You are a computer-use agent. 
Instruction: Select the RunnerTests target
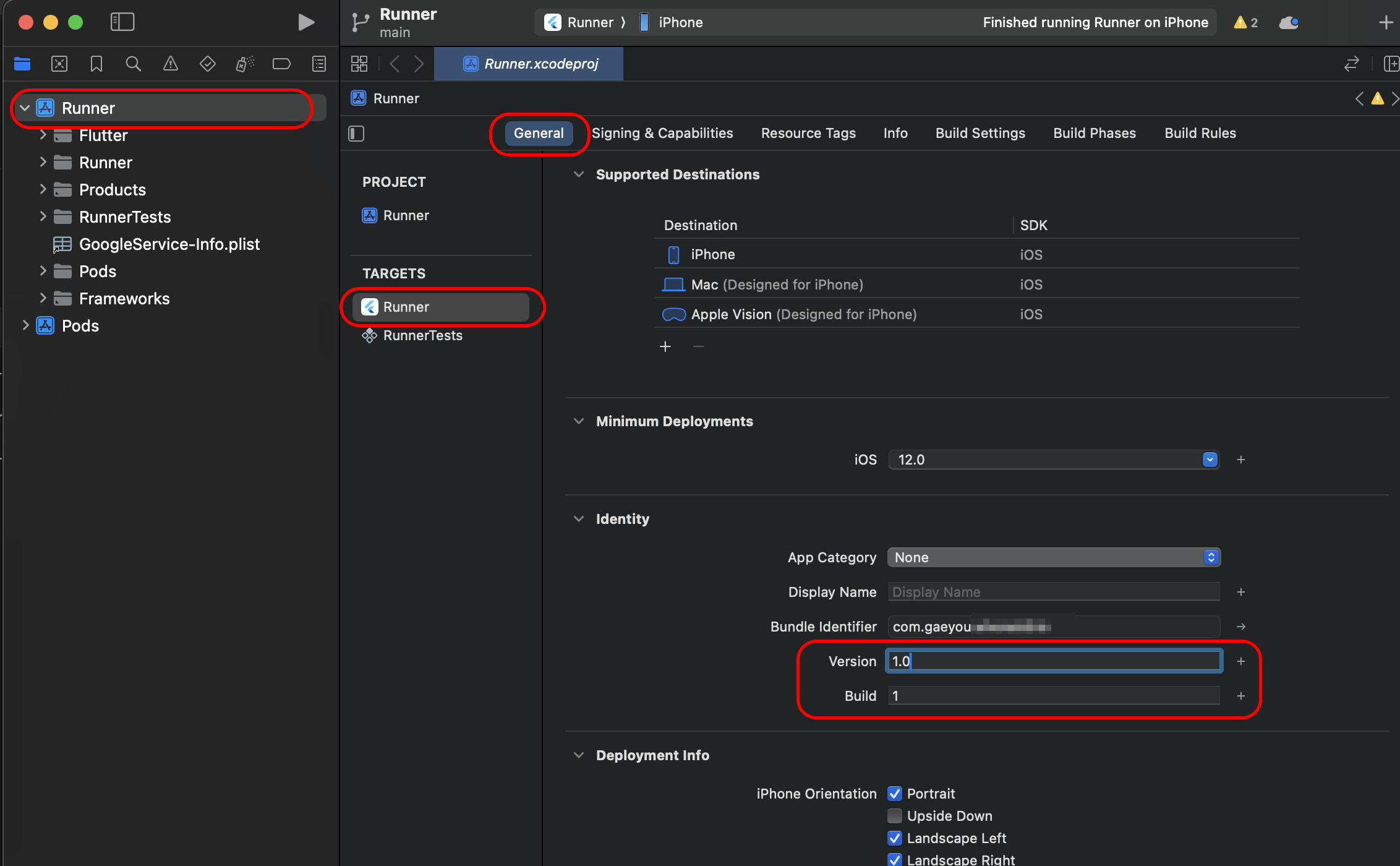(422, 335)
